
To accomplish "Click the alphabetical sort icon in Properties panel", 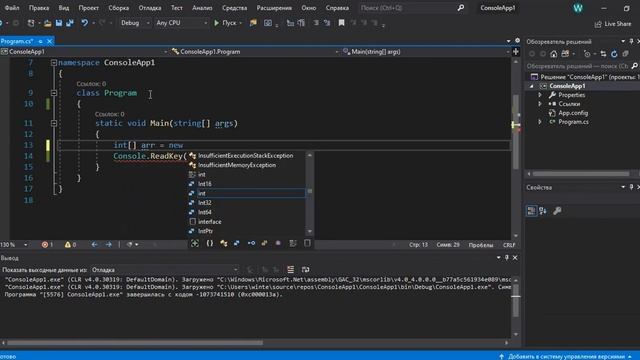I will click(543, 211).
